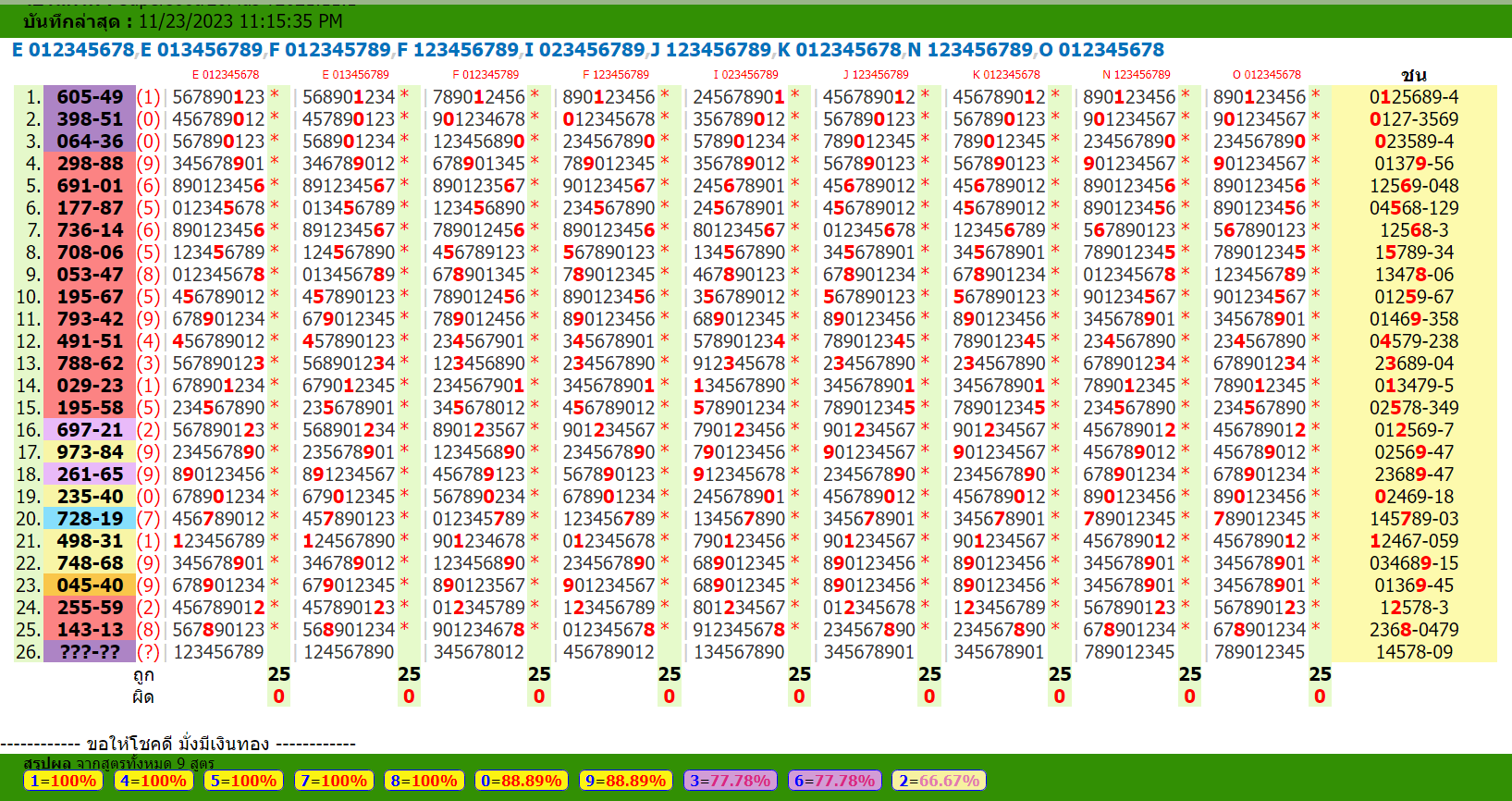Click the ชน column header
Screen dimensions: 1512x801
coord(1414,75)
